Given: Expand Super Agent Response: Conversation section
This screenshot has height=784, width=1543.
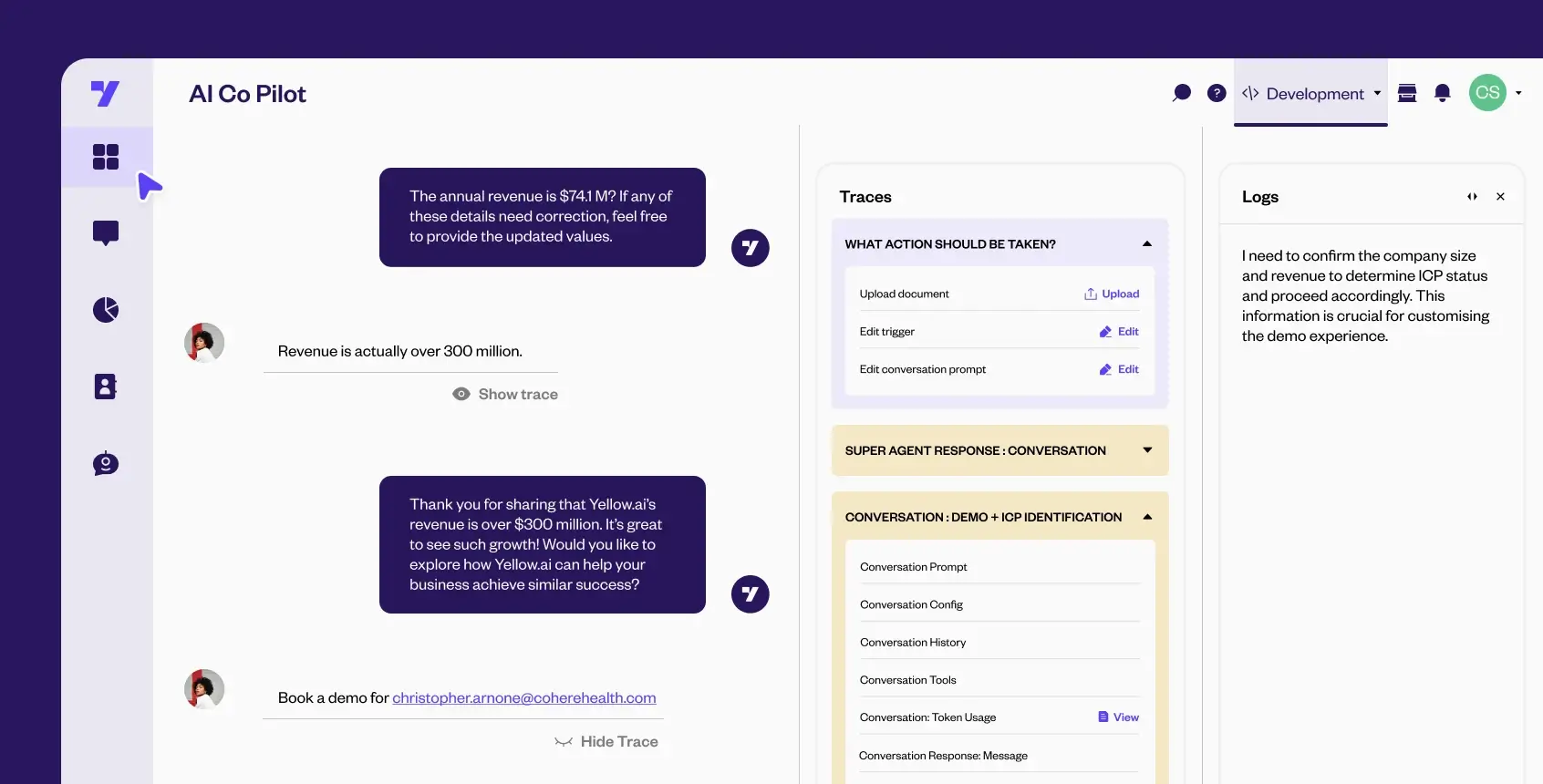Looking at the screenshot, I should tap(1147, 450).
